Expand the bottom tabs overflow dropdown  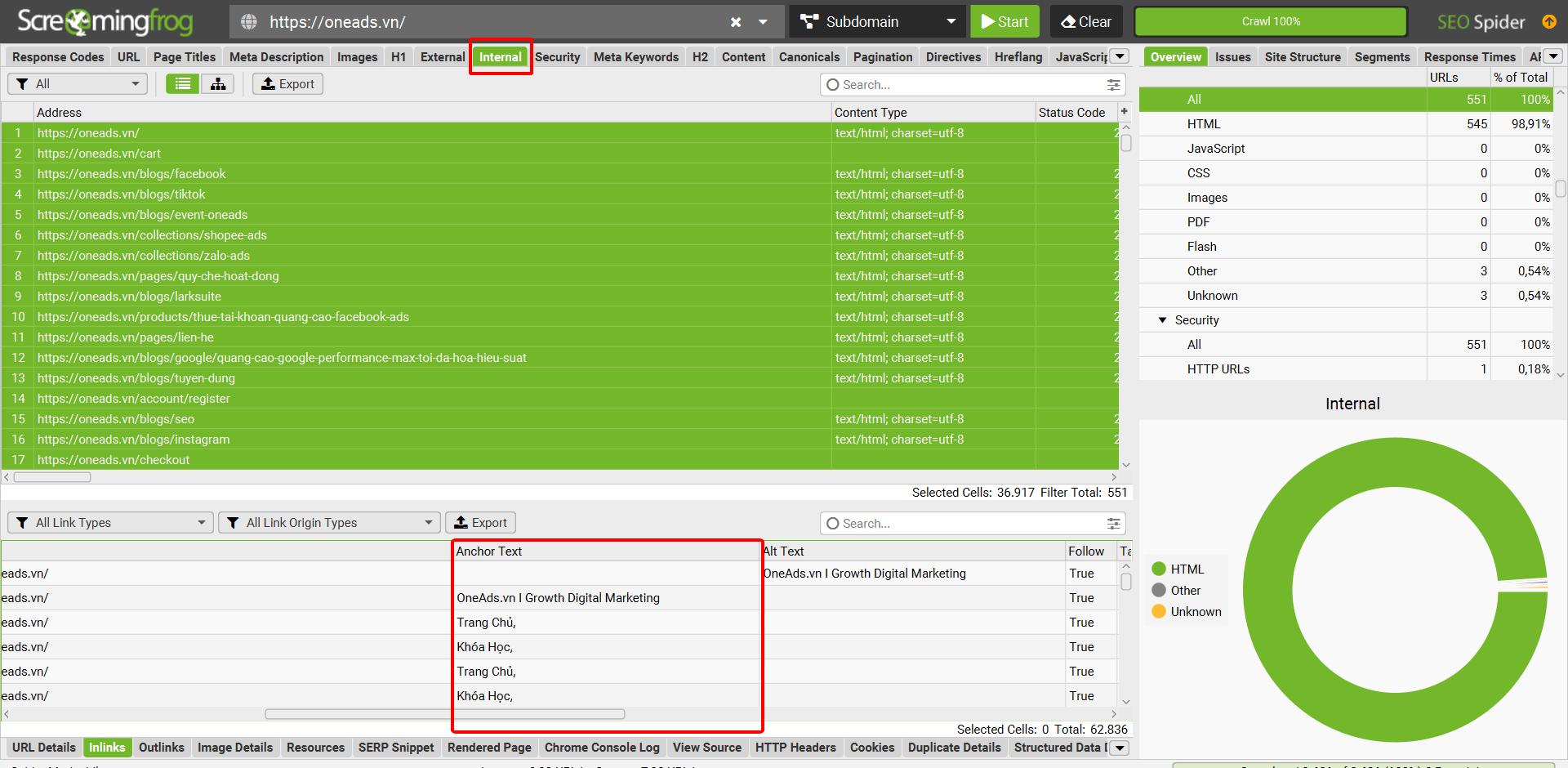[x=1120, y=748]
